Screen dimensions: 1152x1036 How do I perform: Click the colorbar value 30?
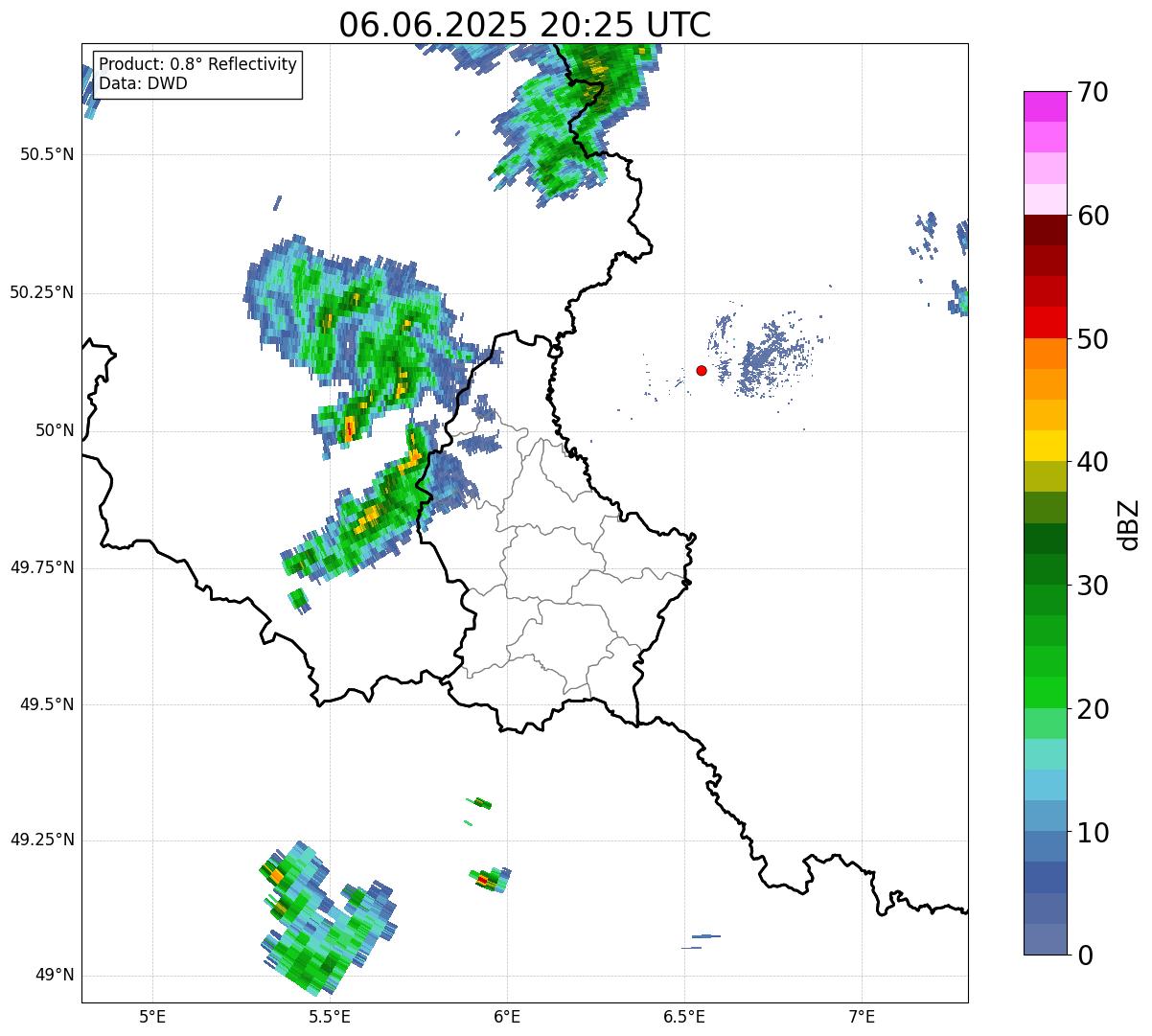pos(1094,586)
